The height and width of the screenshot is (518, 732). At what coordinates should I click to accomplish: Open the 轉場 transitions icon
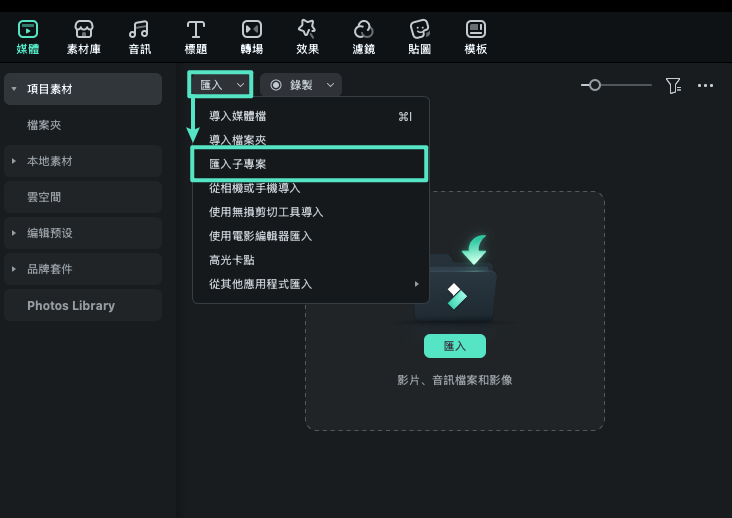tap(252, 29)
